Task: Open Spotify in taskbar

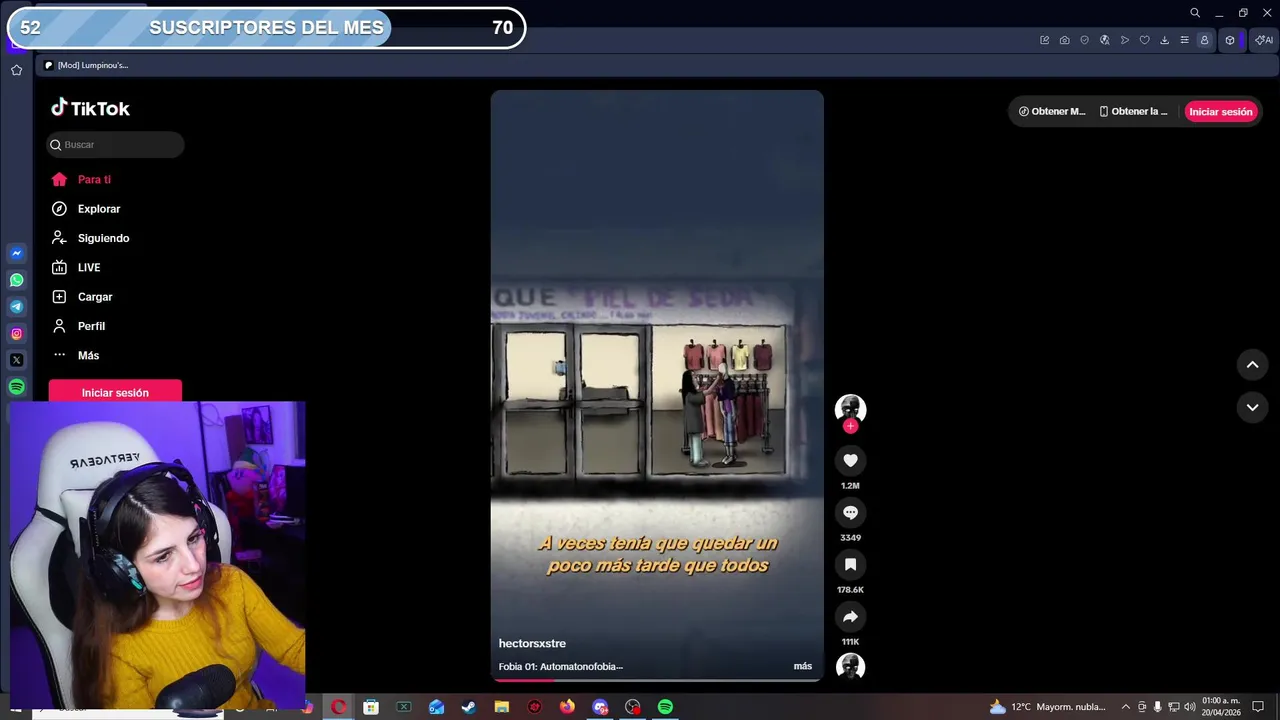Action: pyautogui.click(x=665, y=707)
